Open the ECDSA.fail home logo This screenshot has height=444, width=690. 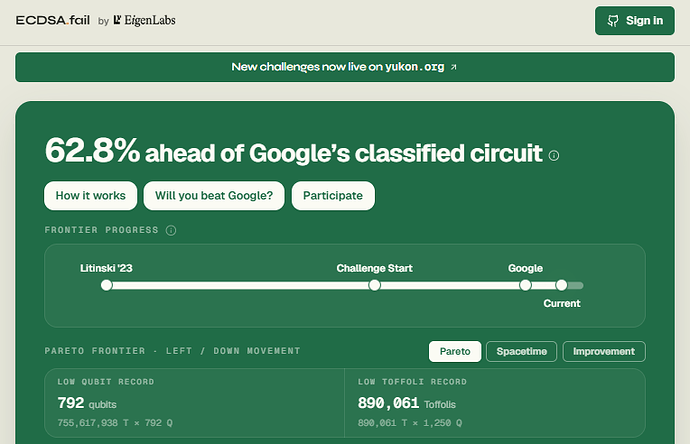click(53, 20)
